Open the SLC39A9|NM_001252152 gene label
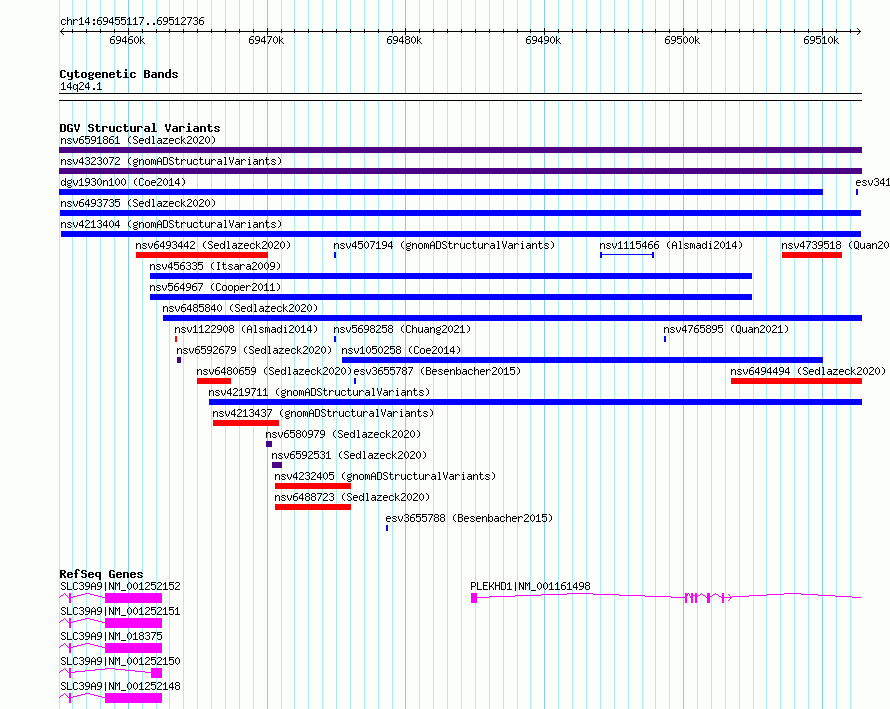Screen dimensions: 890x709 [120, 586]
